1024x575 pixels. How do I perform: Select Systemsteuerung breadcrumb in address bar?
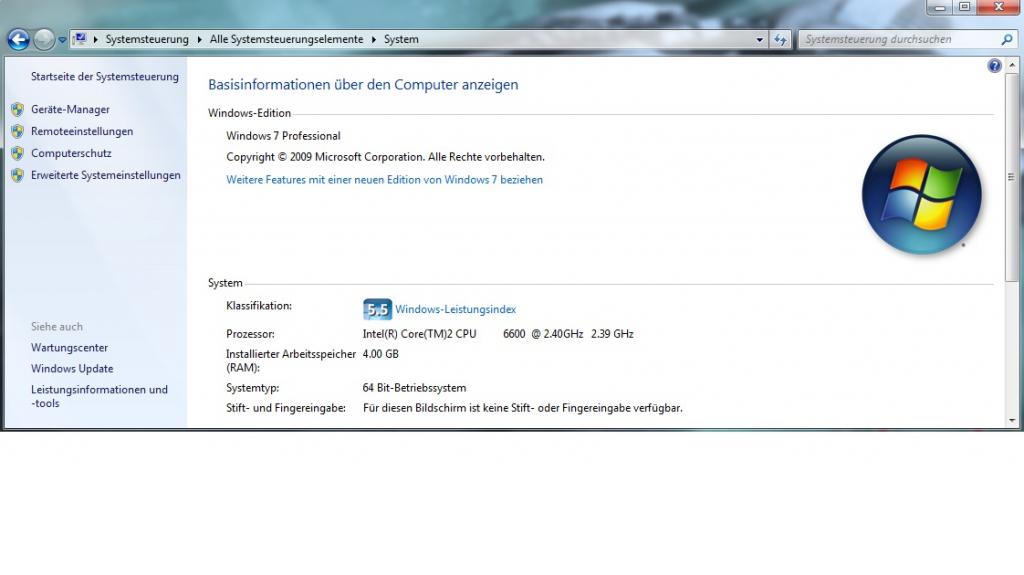(147, 40)
